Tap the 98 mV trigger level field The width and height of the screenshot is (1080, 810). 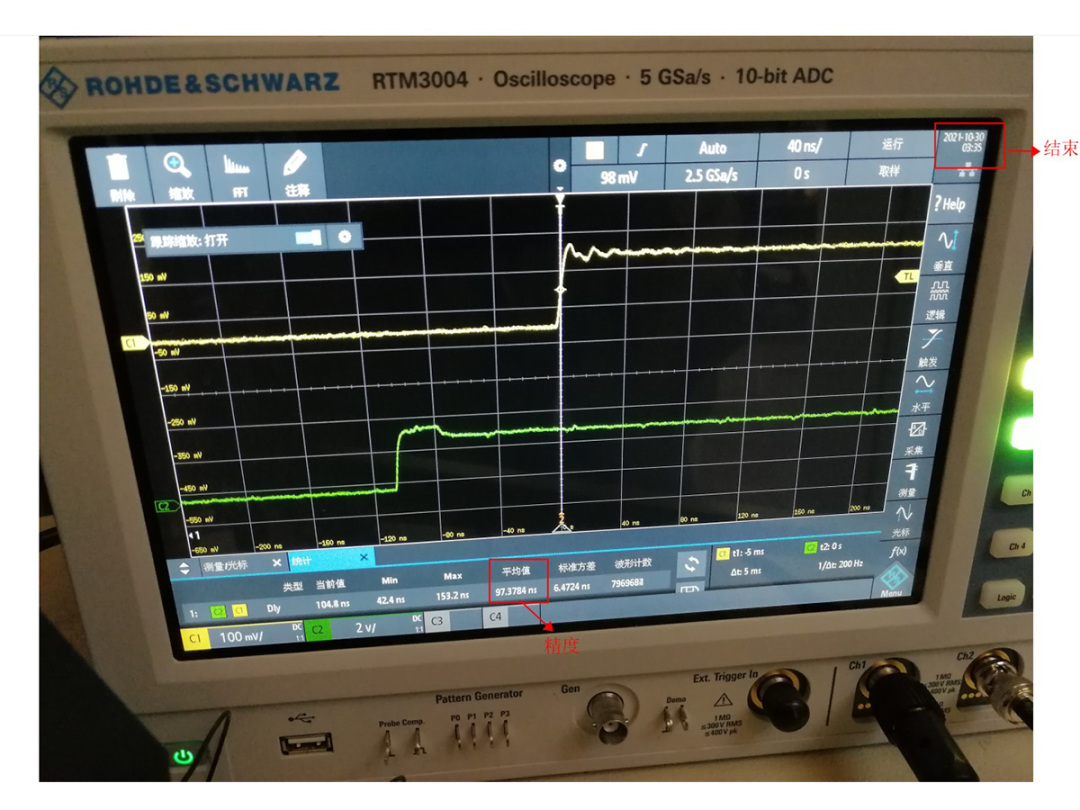(x=618, y=178)
